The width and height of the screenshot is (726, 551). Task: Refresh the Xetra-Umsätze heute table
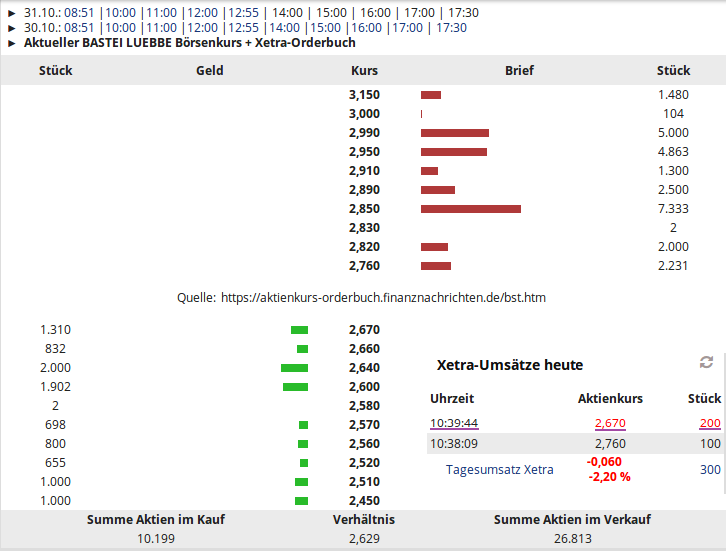click(706, 362)
